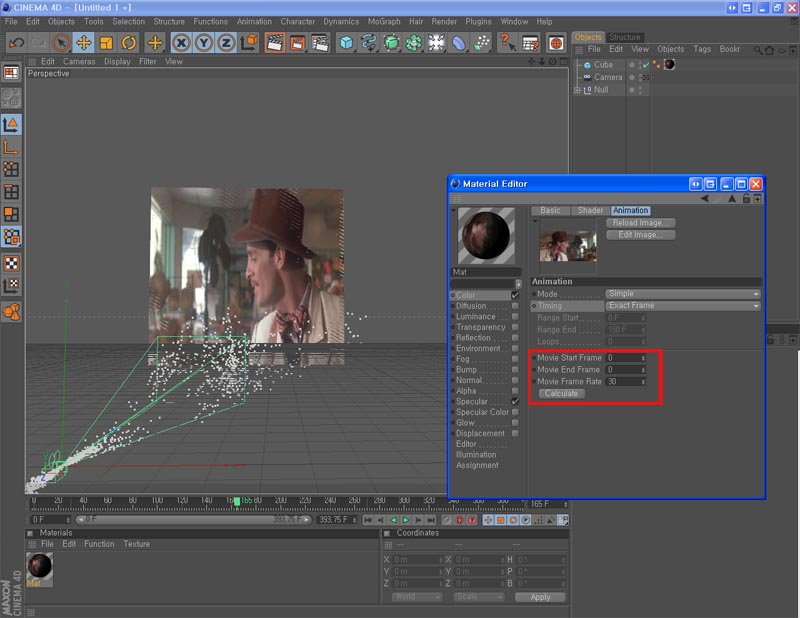The width and height of the screenshot is (800, 618).
Task: Select the Camera object in Objects
Action: 608,77
